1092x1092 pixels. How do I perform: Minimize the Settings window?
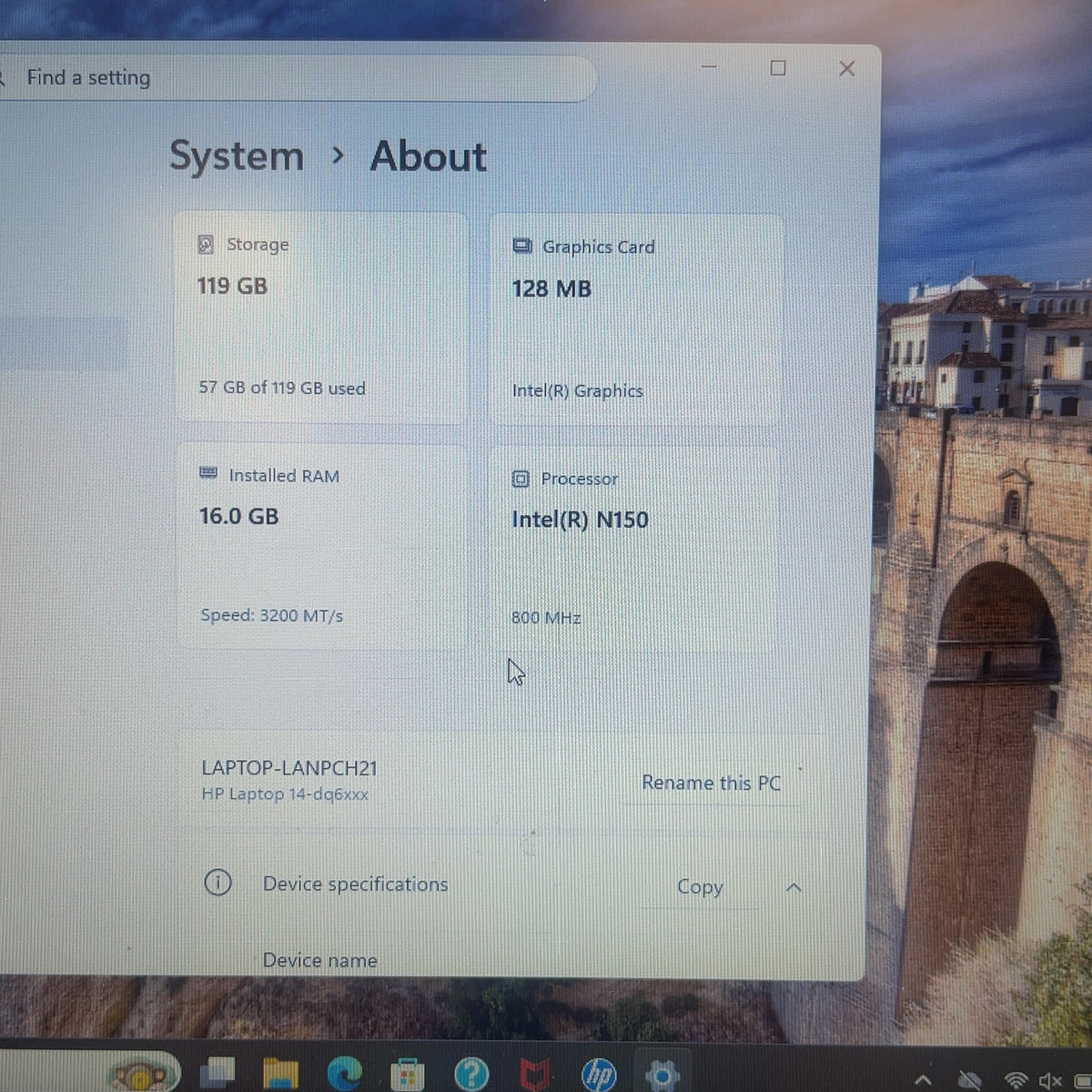click(709, 67)
